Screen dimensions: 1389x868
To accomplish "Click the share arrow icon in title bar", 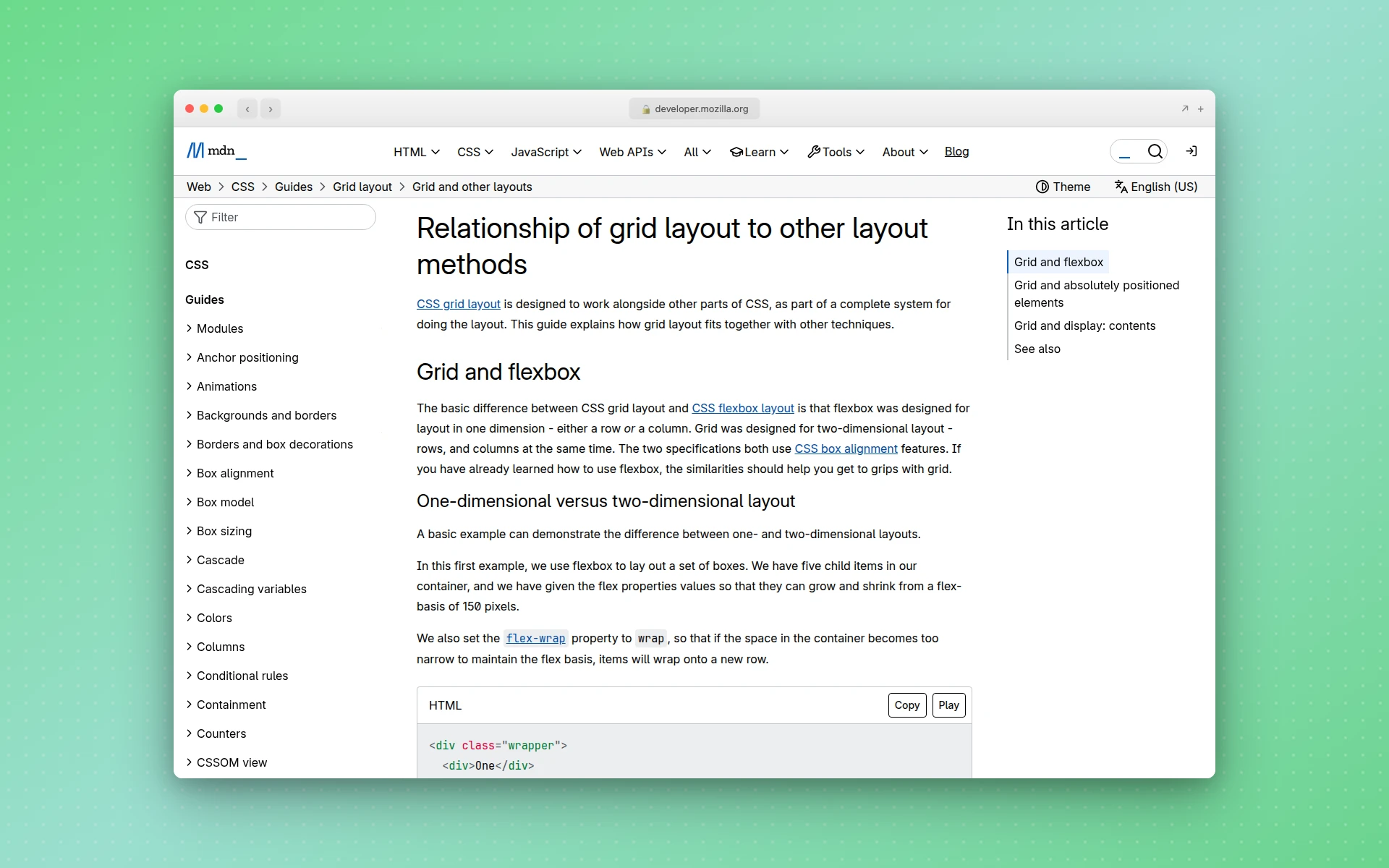I will click(x=1185, y=109).
